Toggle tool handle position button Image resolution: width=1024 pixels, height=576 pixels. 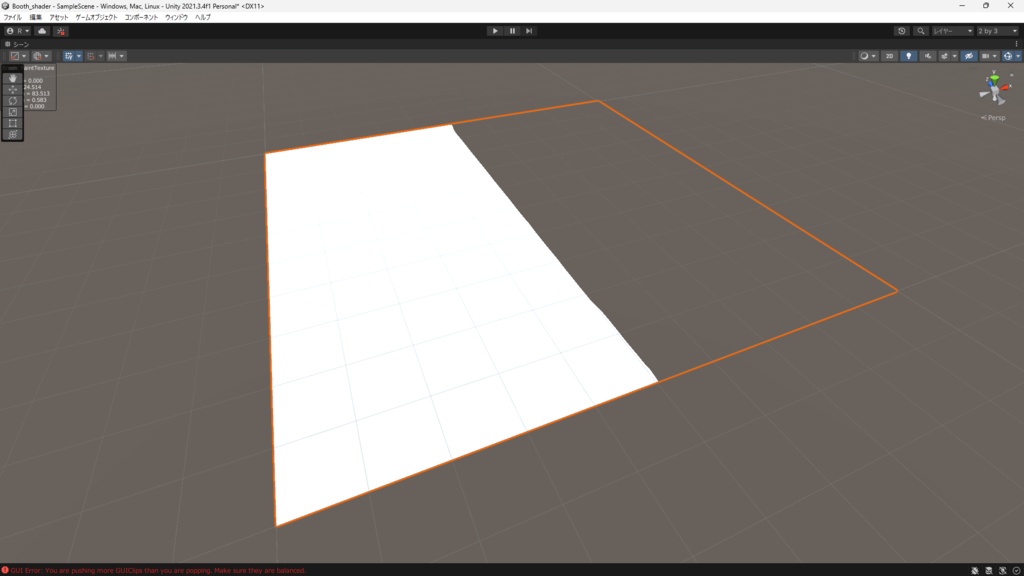[x=15, y=56]
